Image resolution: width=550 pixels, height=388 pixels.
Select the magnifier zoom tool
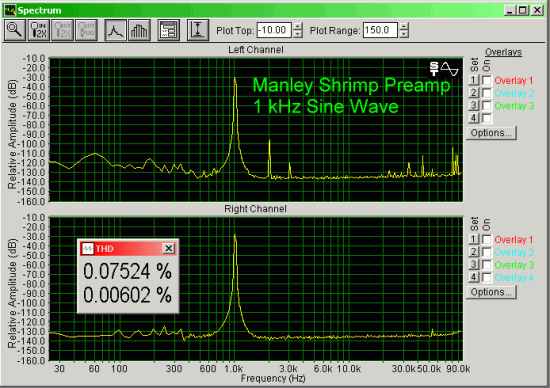point(15,30)
